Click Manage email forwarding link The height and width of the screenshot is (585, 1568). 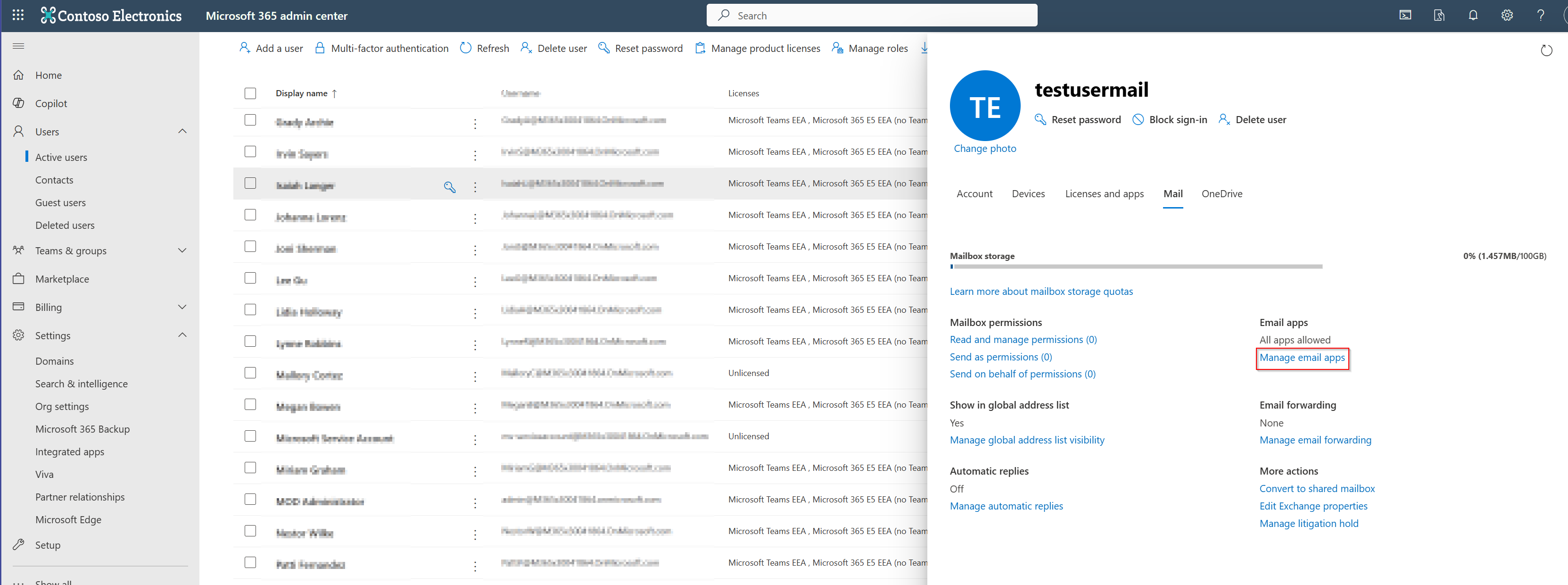pyautogui.click(x=1315, y=439)
